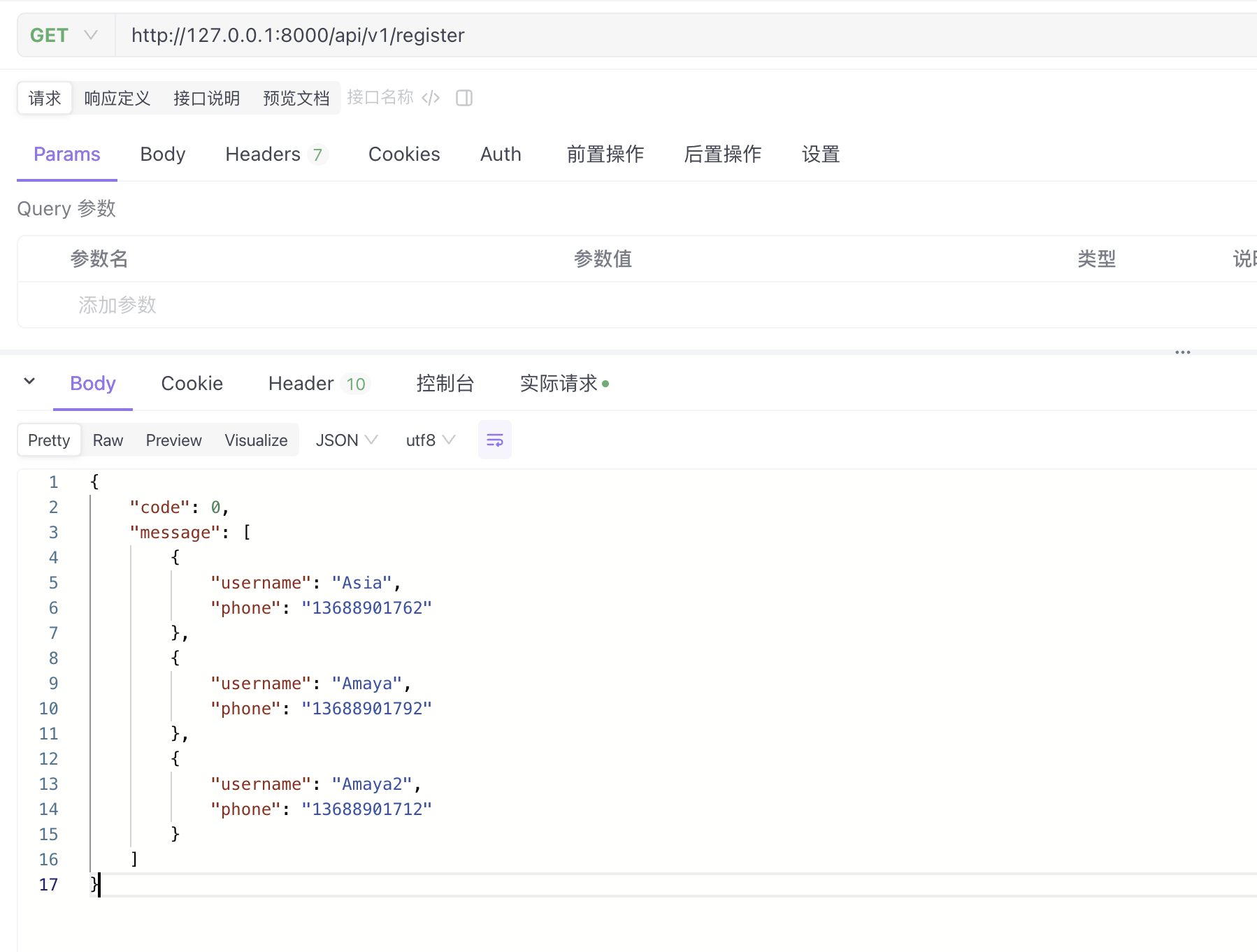Select the Preview response view

(173, 440)
